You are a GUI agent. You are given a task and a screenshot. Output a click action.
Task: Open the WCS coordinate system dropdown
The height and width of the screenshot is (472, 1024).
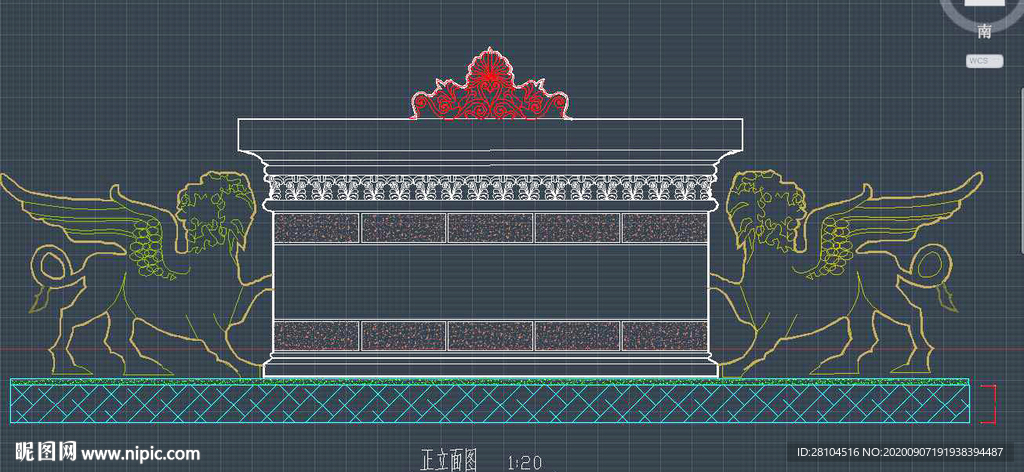984,61
